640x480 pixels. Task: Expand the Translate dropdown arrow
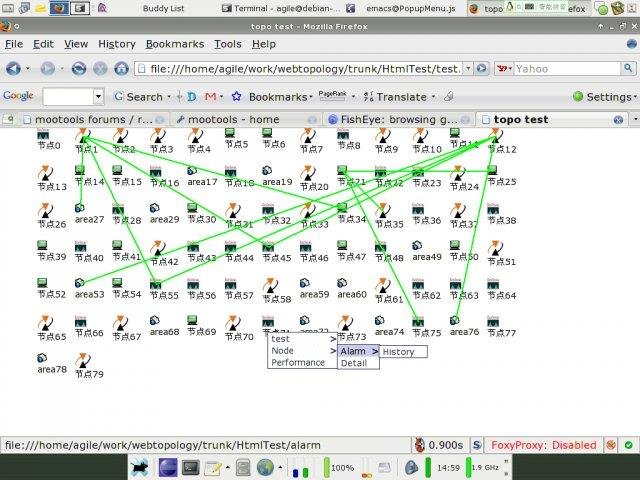tap(433, 97)
